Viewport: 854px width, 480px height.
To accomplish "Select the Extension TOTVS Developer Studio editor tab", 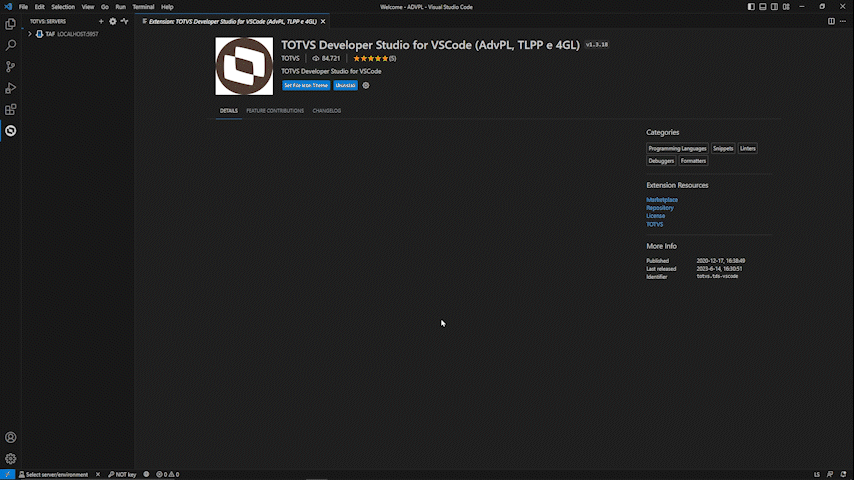I will tap(232, 21).
